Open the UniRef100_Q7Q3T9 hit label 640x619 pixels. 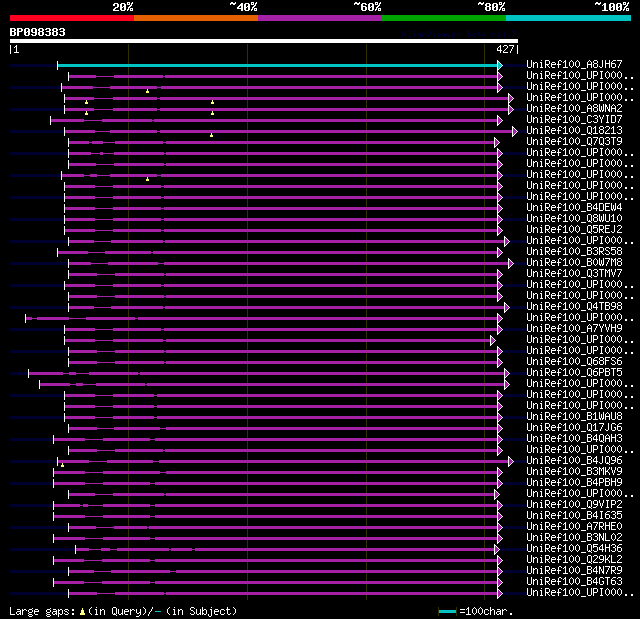coord(574,142)
